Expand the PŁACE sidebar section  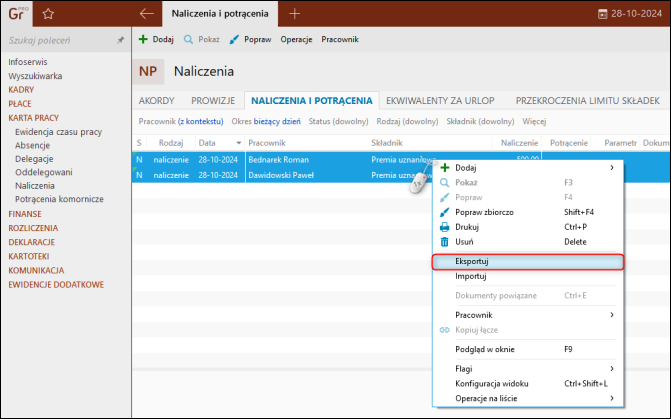click(x=20, y=104)
